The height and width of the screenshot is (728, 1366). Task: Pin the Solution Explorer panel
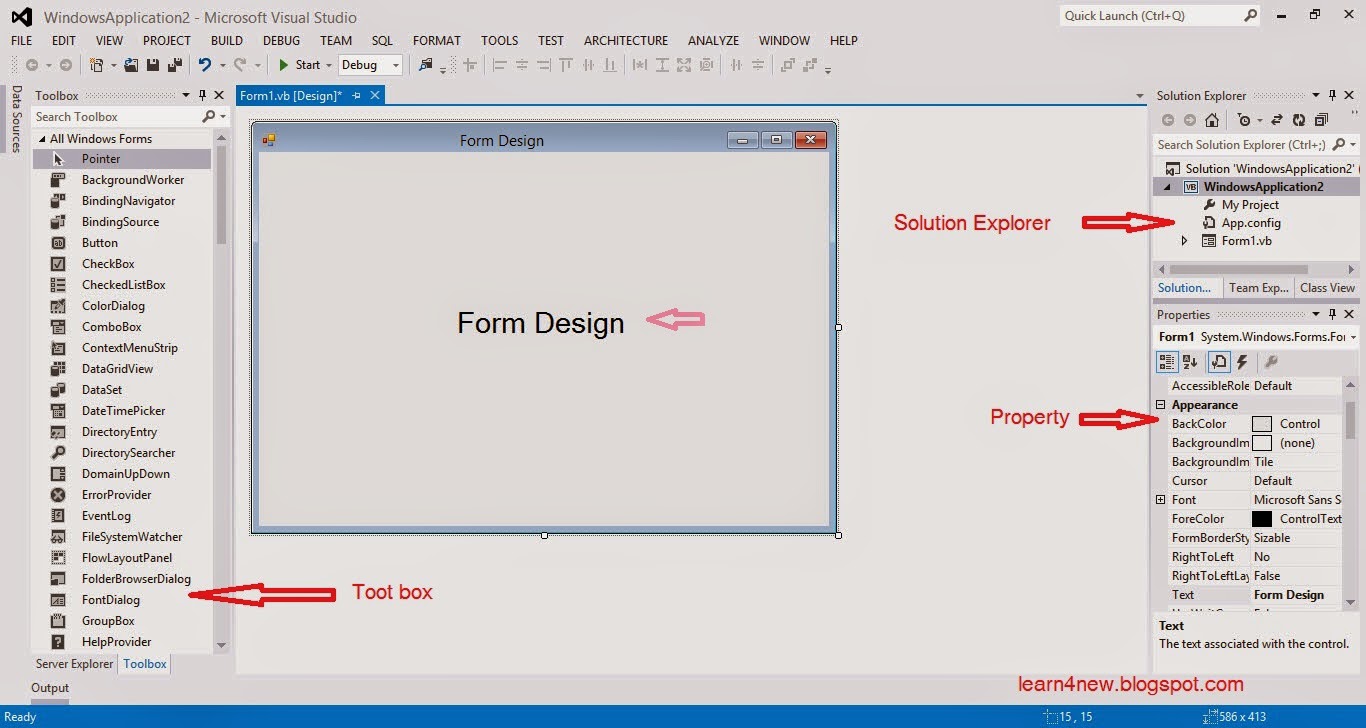(1330, 95)
